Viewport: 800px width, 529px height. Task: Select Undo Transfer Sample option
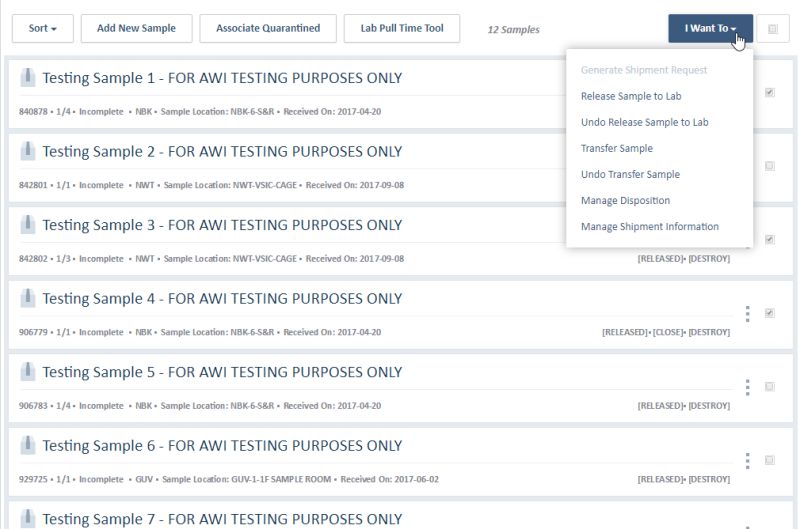(x=630, y=174)
